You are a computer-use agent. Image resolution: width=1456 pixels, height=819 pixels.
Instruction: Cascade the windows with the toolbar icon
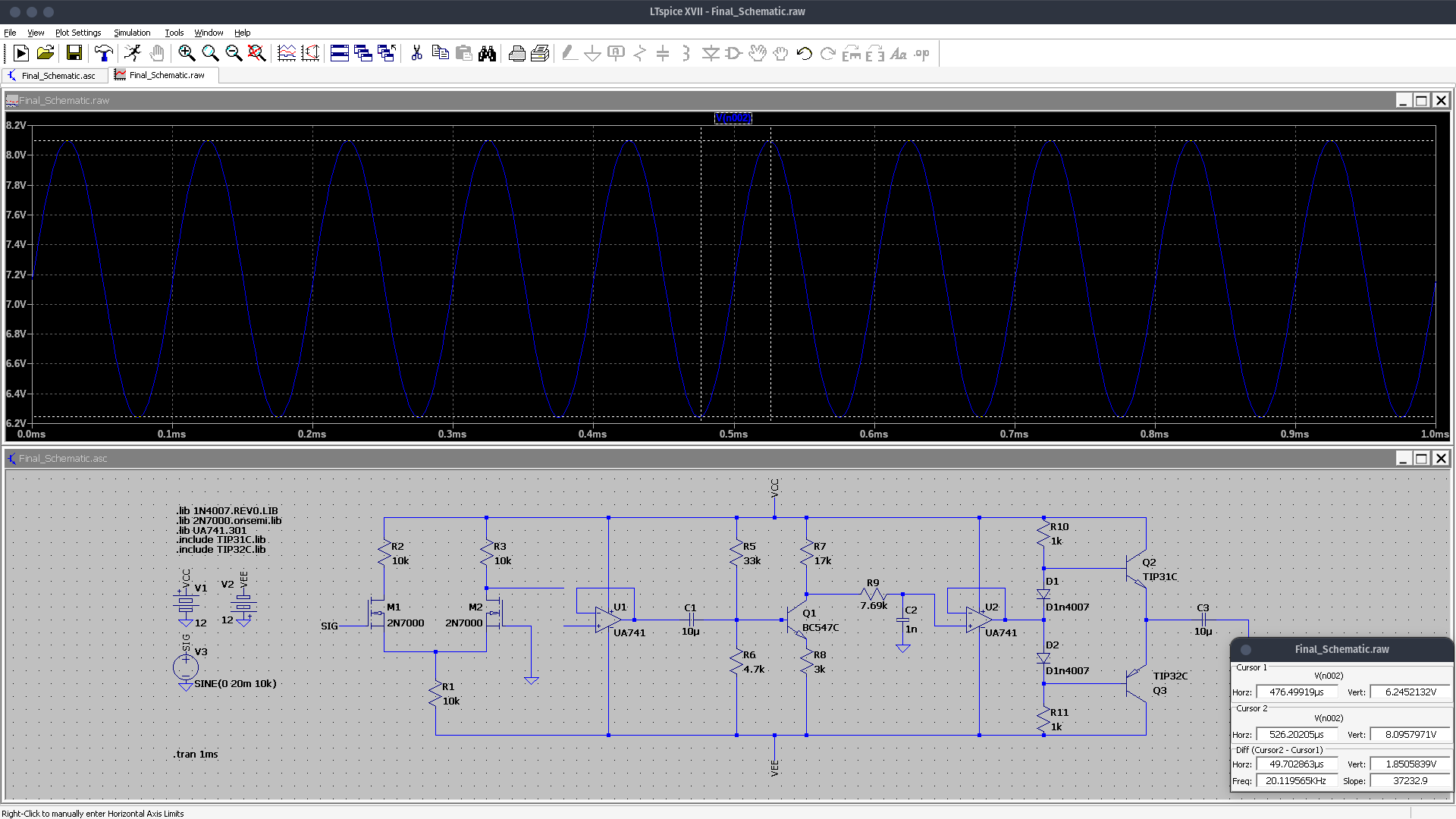363,53
